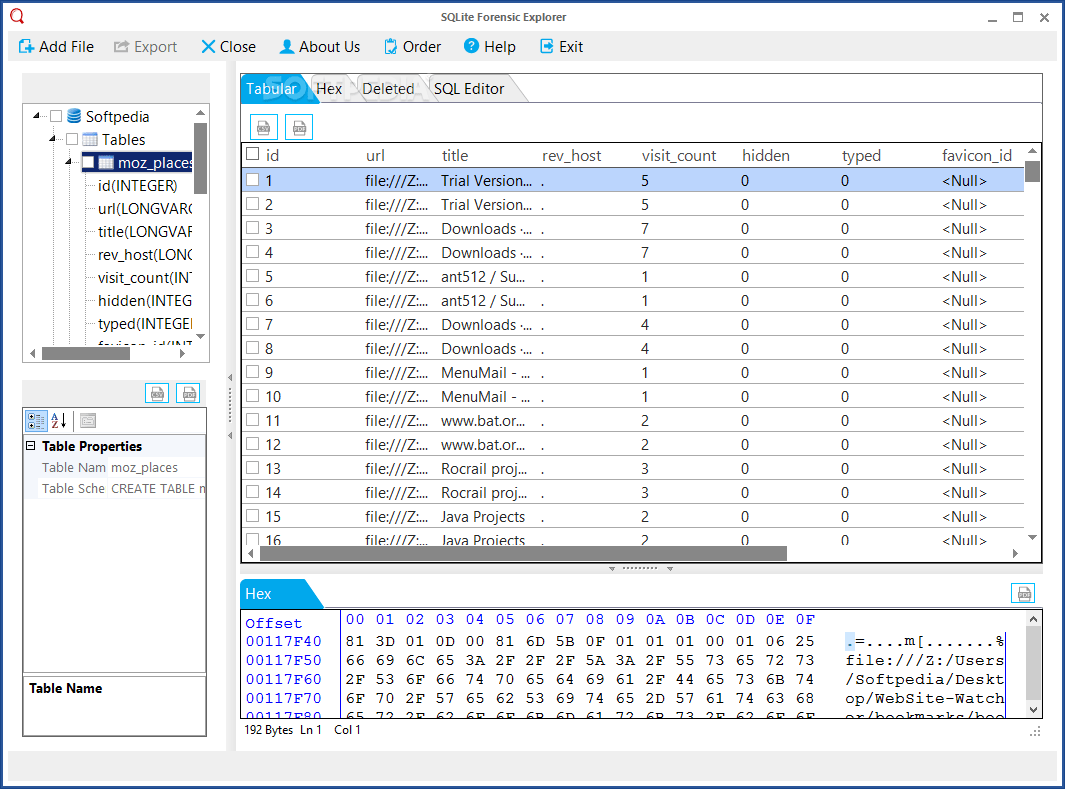Image resolution: width=1065 pixels, height=789 pixels.
Task: Switch to the Deleted tab
Action: click(x=387, y=88)
